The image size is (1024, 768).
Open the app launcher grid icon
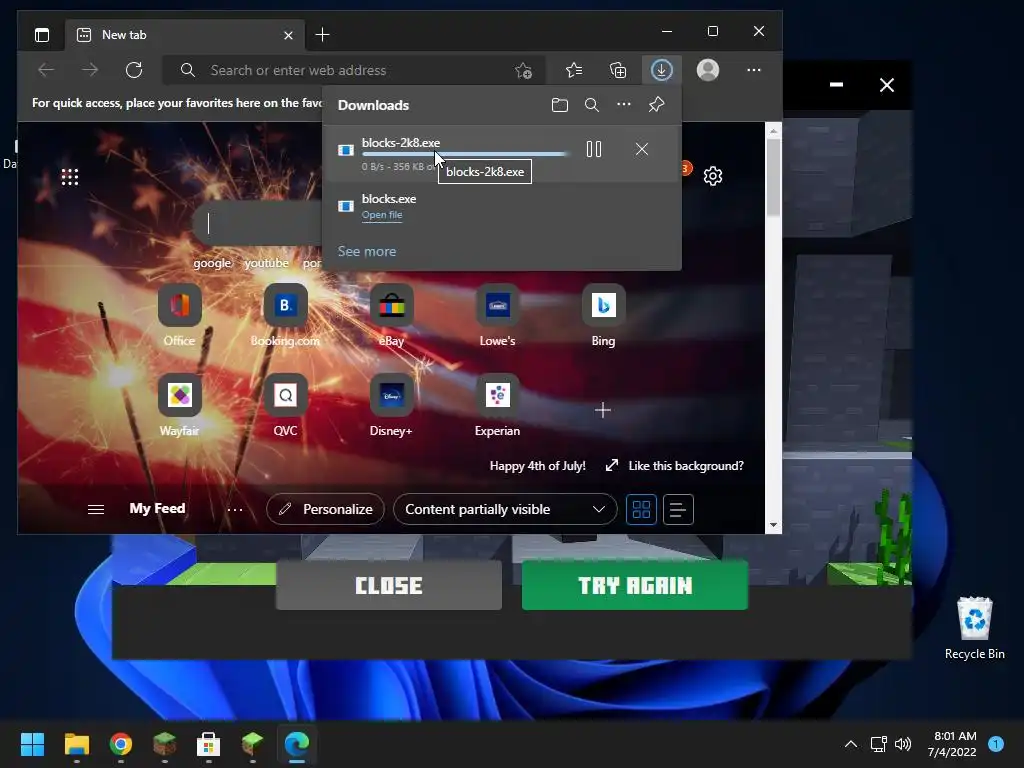(70, 177)
